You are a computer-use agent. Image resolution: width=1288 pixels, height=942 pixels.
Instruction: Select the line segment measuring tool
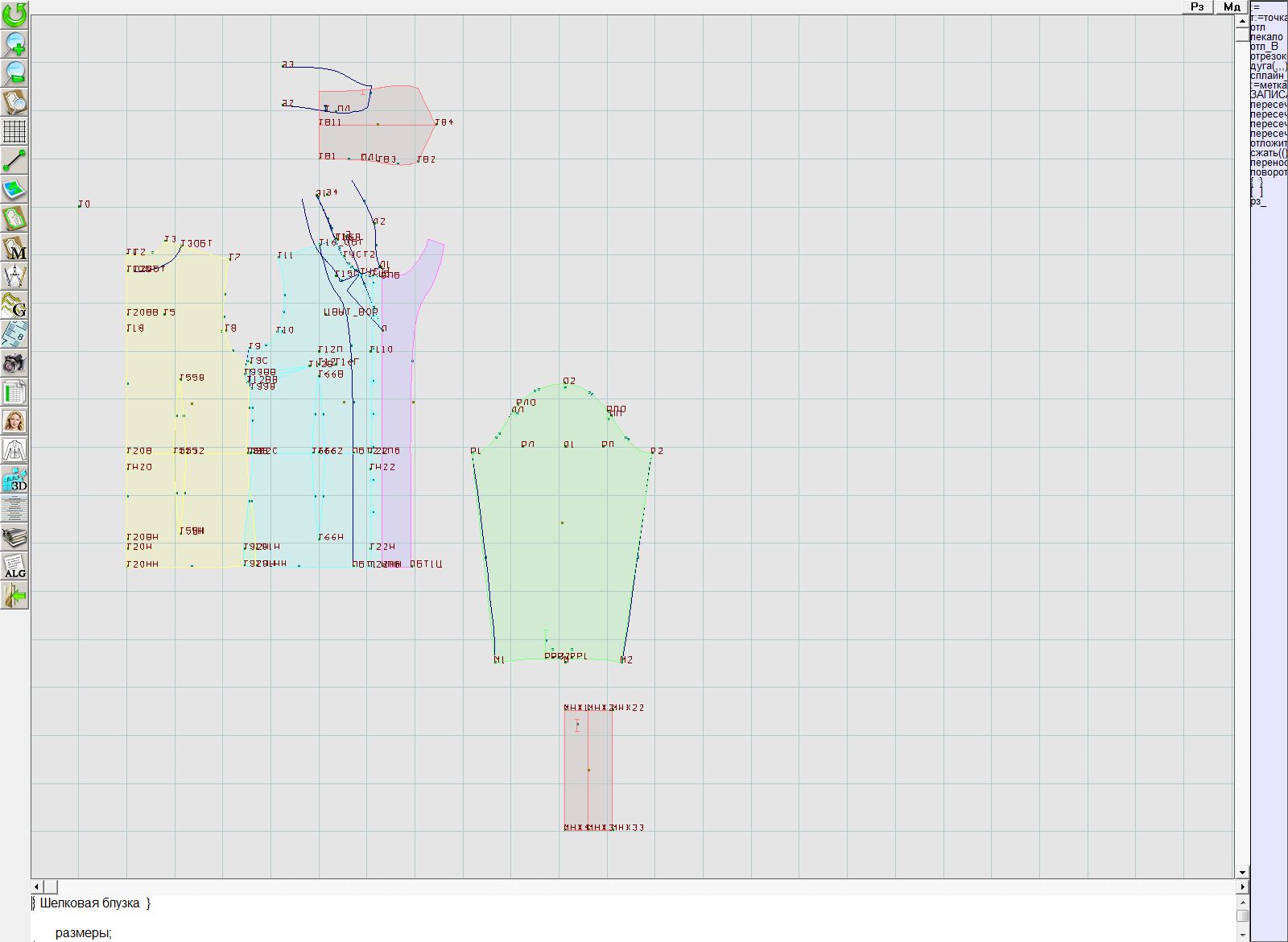(x=14, y=160)
